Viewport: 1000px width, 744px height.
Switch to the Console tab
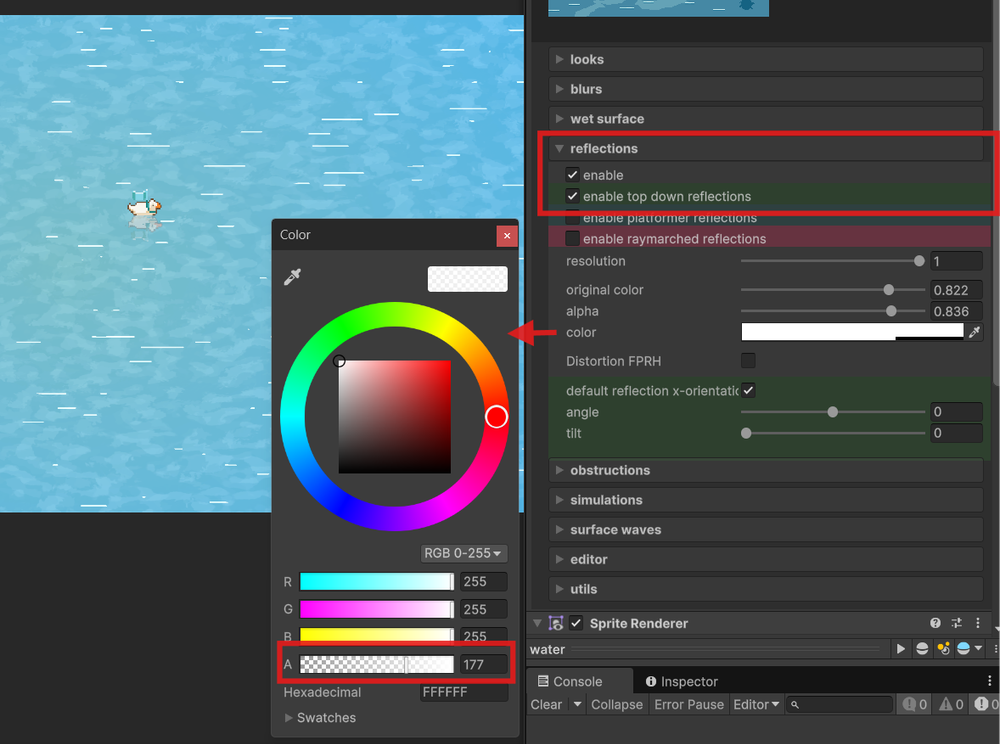coord(580,681)
